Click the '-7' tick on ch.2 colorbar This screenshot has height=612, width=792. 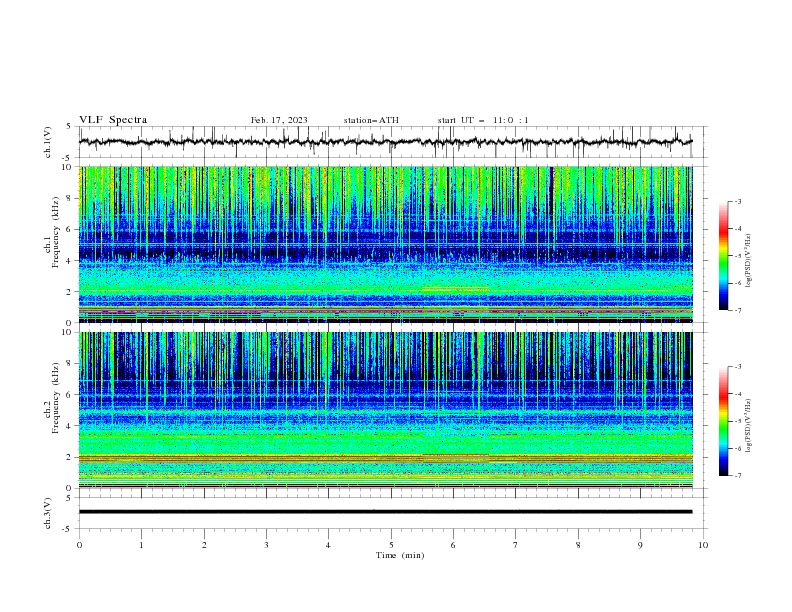(x=737, y=475)
